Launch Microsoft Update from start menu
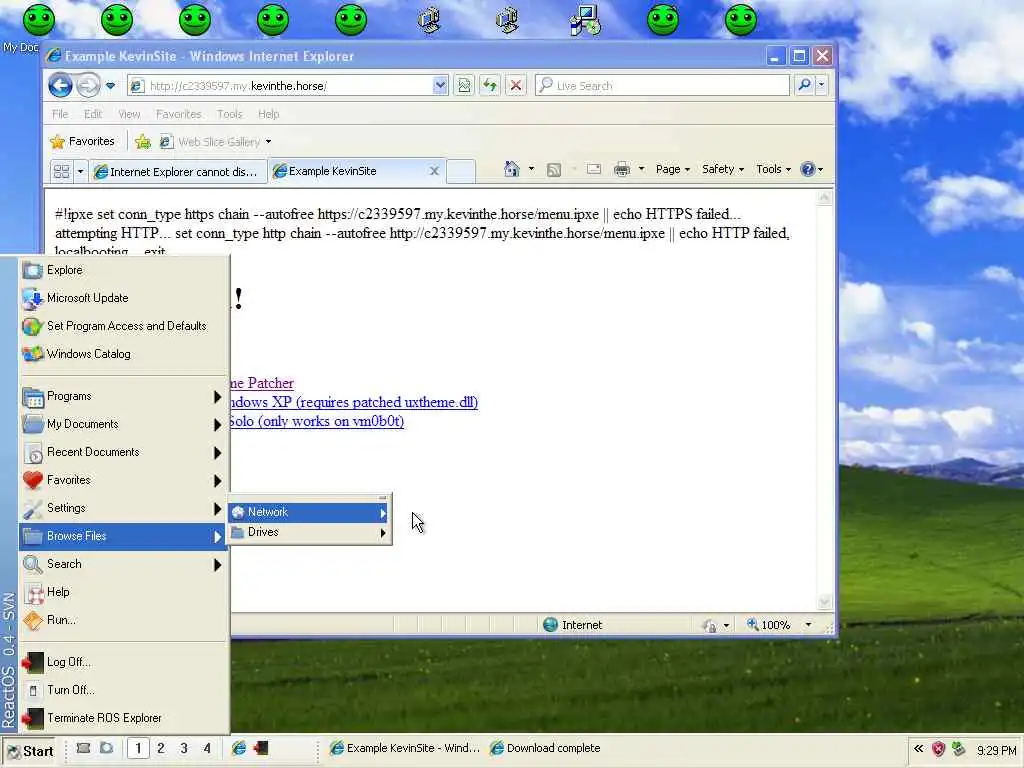 pyautogui.click(x=124, y=298)
